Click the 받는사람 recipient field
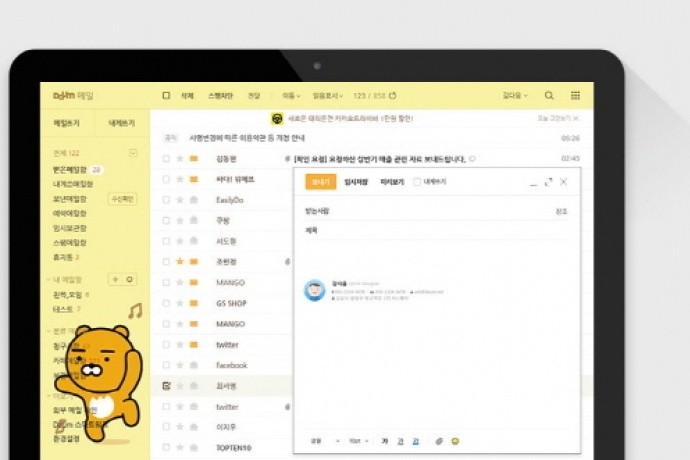This screenshot has height=460, width=690. point(436,211)
